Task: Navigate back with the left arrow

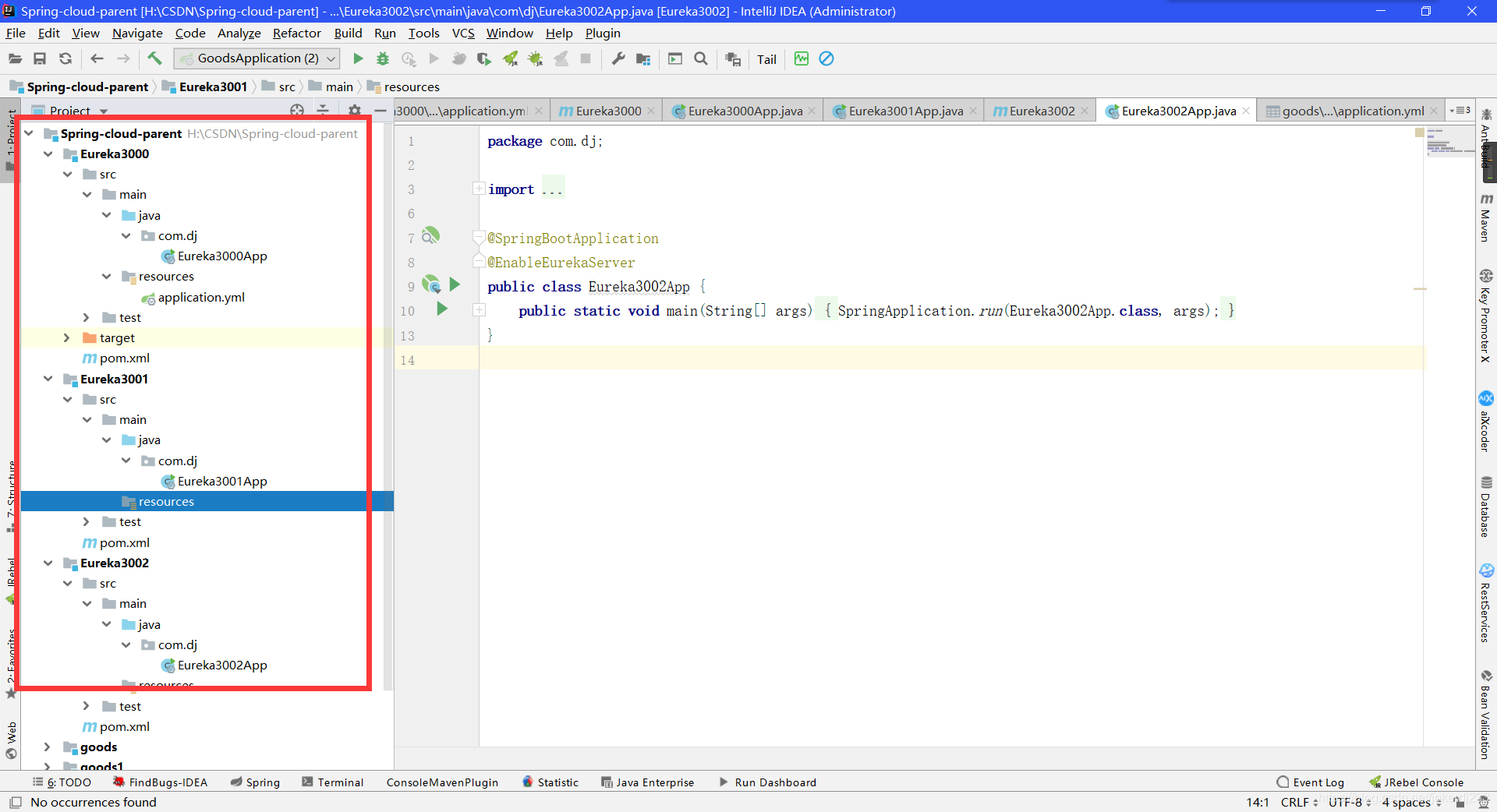Action: coord(97,58)
